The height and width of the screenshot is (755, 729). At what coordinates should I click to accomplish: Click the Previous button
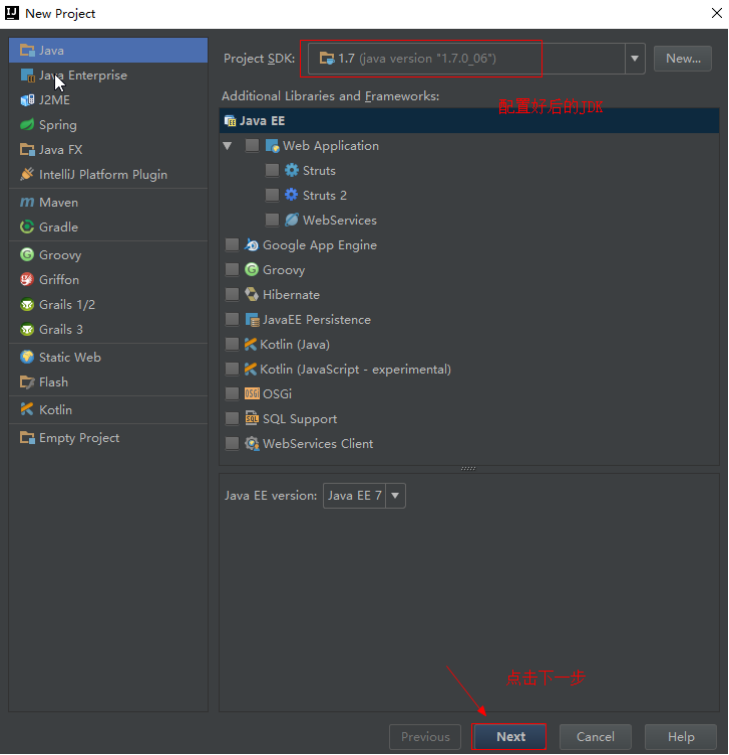point(425,737)
